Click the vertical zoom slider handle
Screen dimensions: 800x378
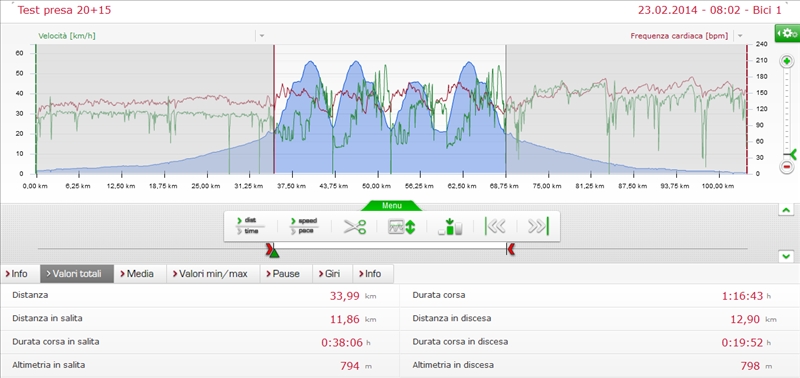[x=790, y=153]
